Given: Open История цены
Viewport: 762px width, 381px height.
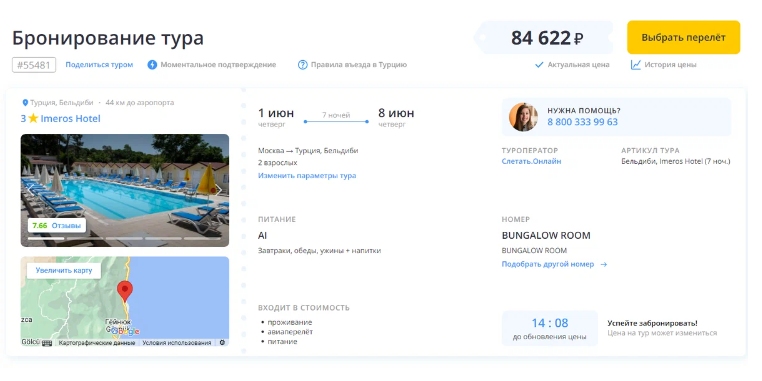Looking at the screenshot, I should [670, 65].
